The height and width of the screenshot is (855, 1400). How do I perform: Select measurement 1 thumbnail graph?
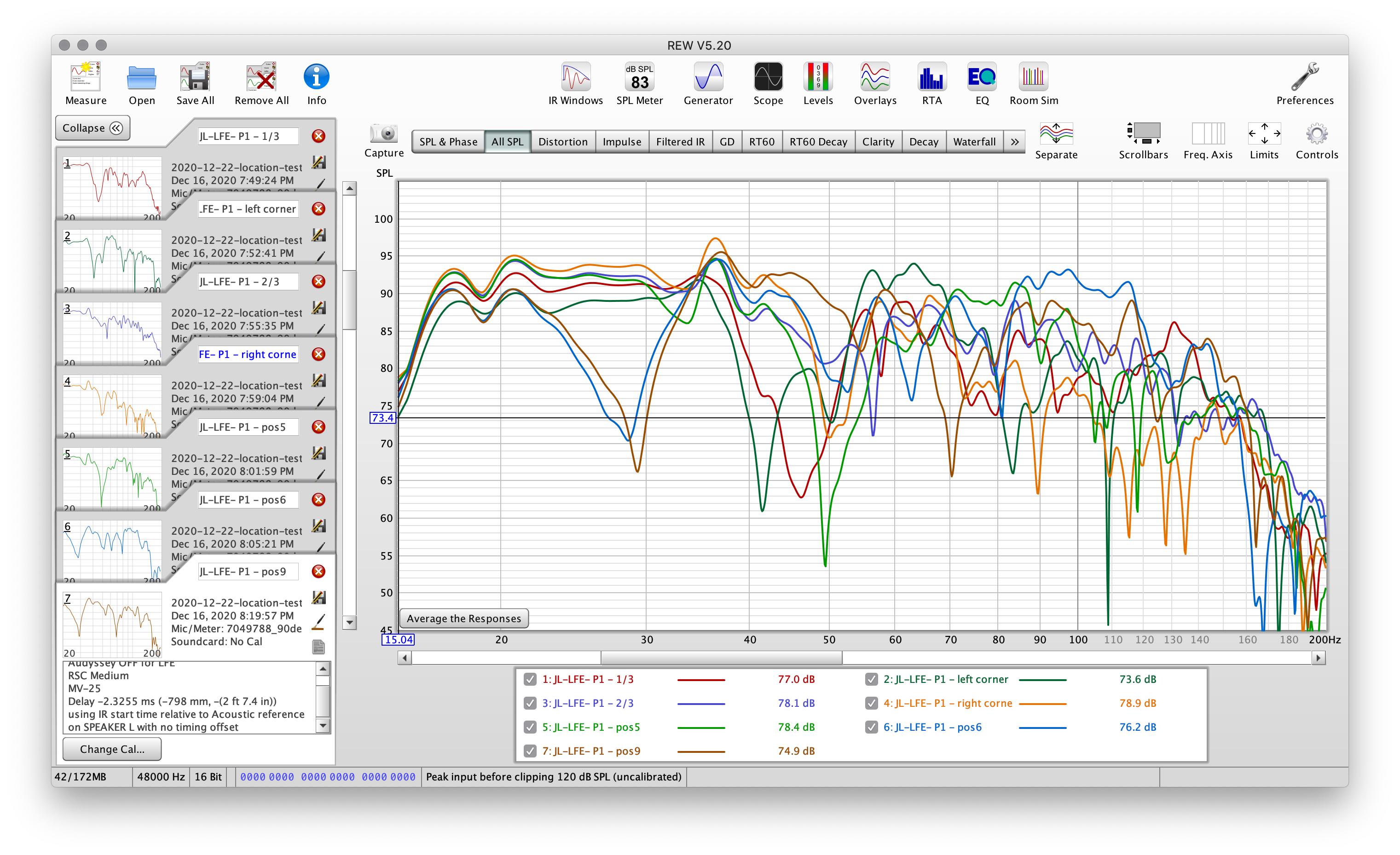pos(112,188)
